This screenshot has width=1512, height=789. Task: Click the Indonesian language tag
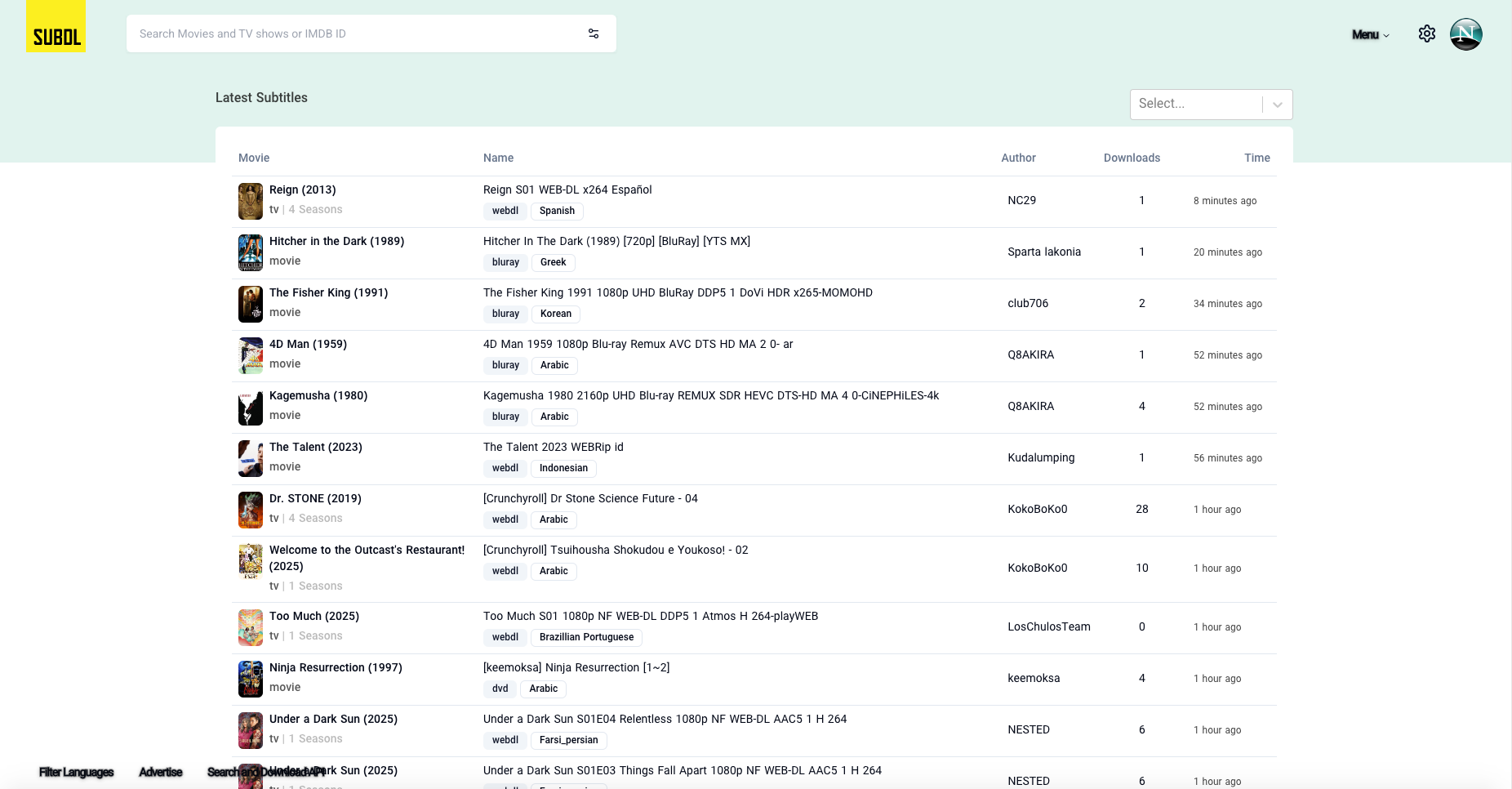click(563, 468)
